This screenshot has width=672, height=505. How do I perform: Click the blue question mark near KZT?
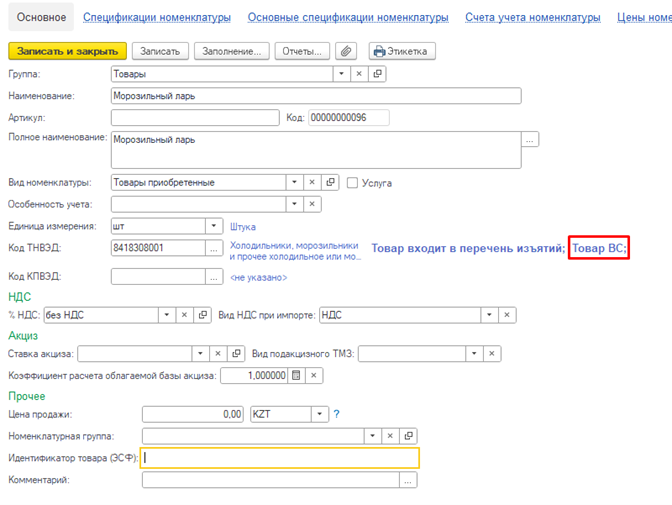pyautogui.click(x=337, y=414)
